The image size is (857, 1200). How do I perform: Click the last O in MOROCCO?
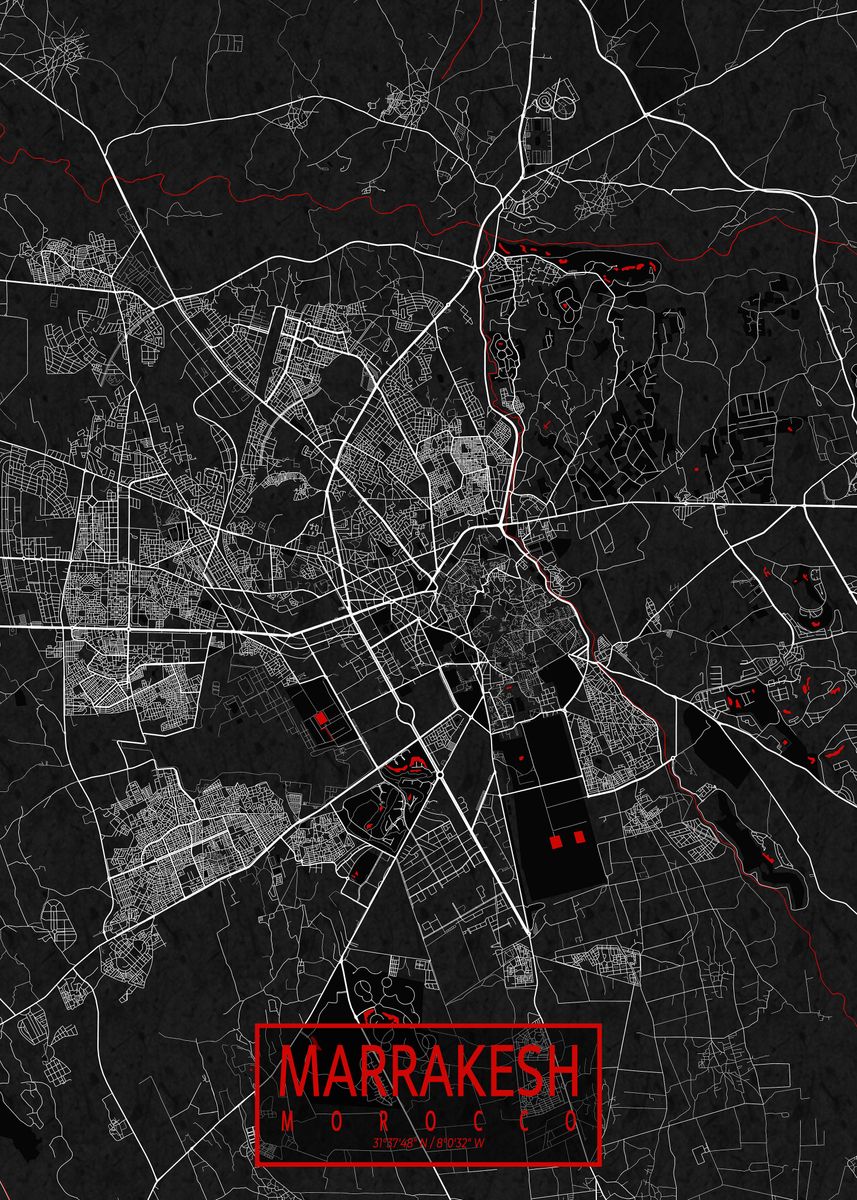click(x=572, y=1121)
